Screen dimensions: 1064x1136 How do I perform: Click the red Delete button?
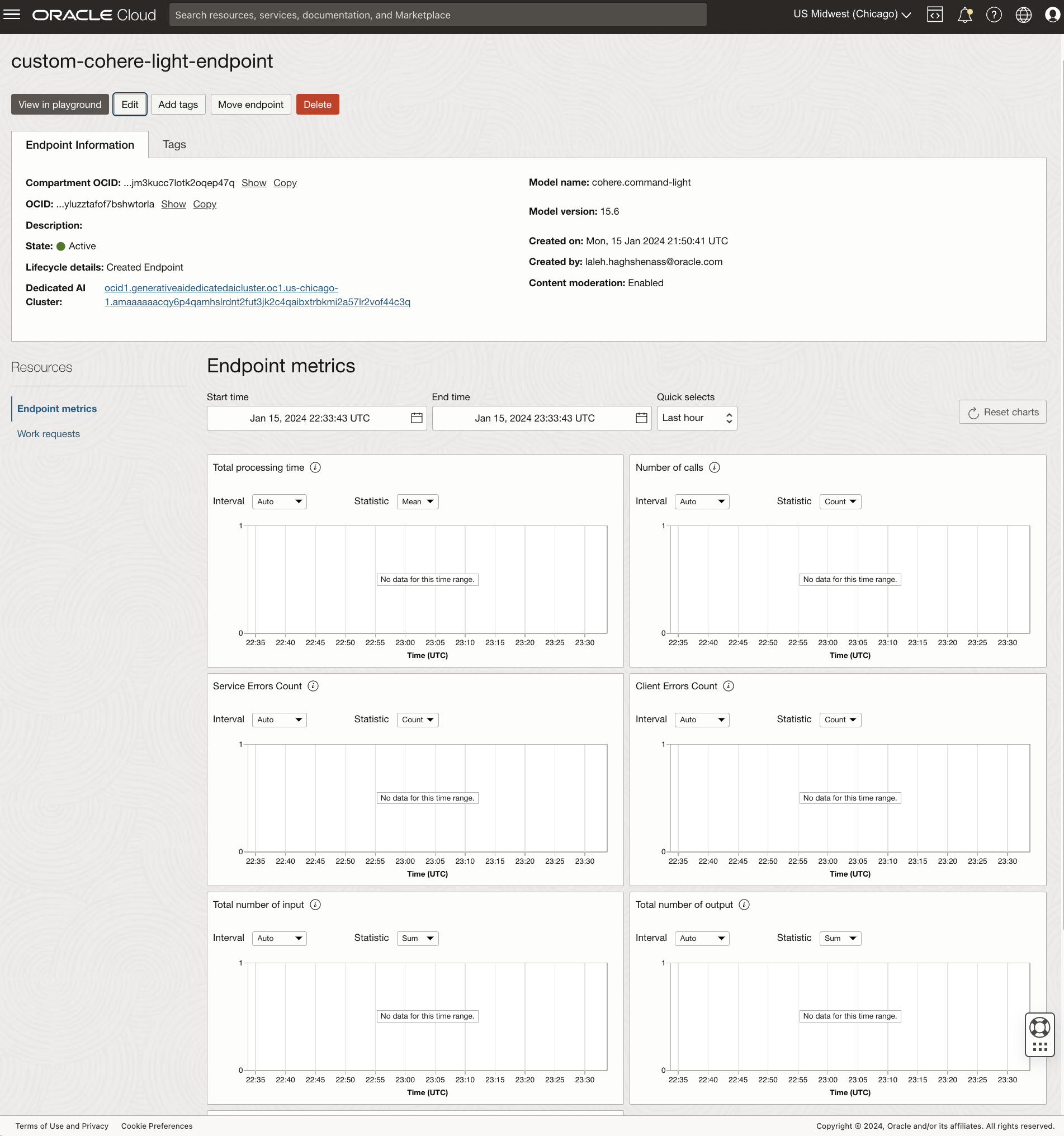point(318,105)
